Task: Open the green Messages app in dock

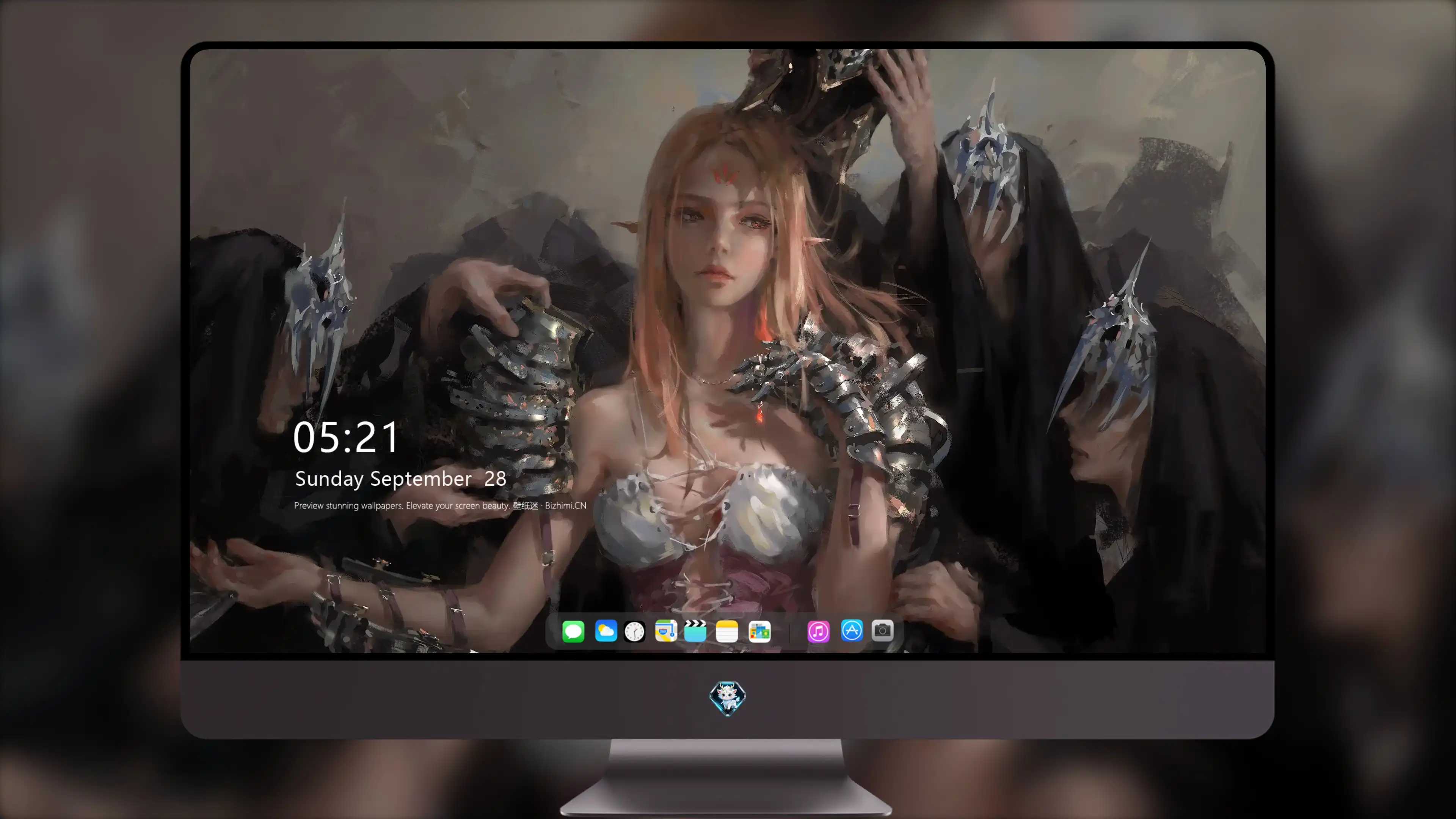Action: point(573,631)
